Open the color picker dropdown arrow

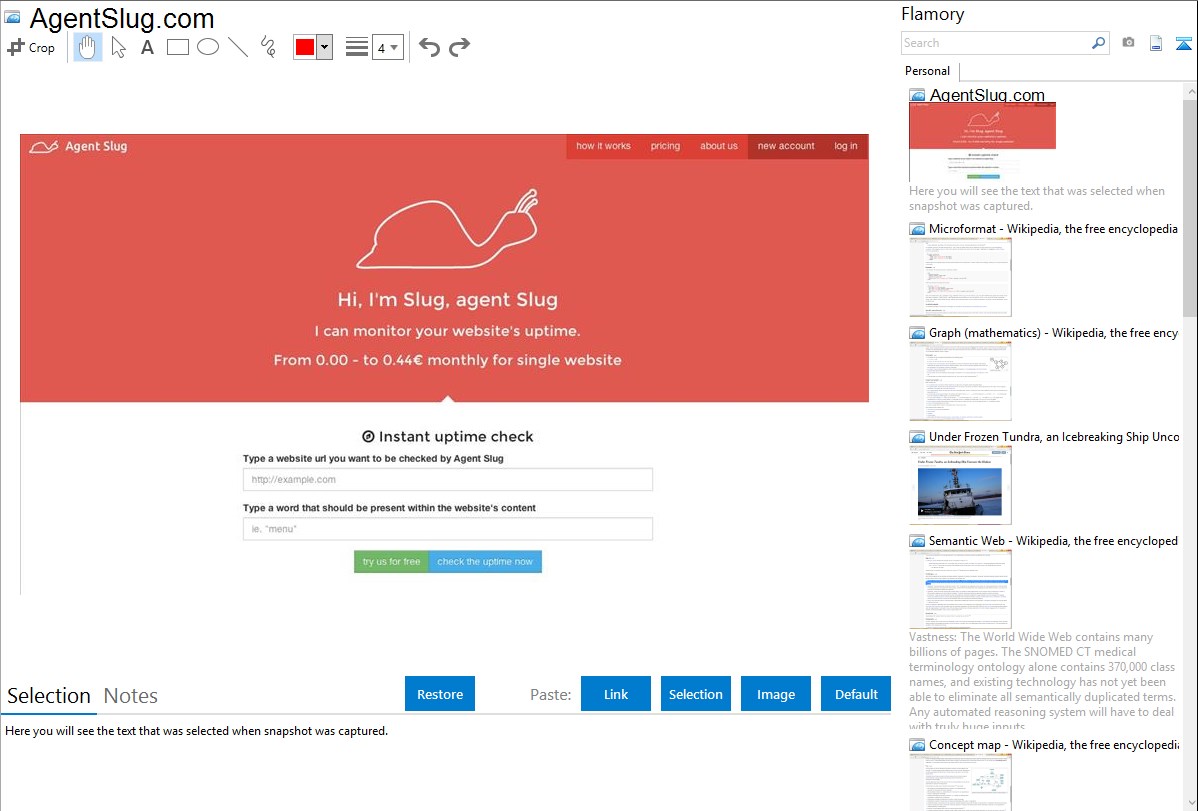[324, 47]
